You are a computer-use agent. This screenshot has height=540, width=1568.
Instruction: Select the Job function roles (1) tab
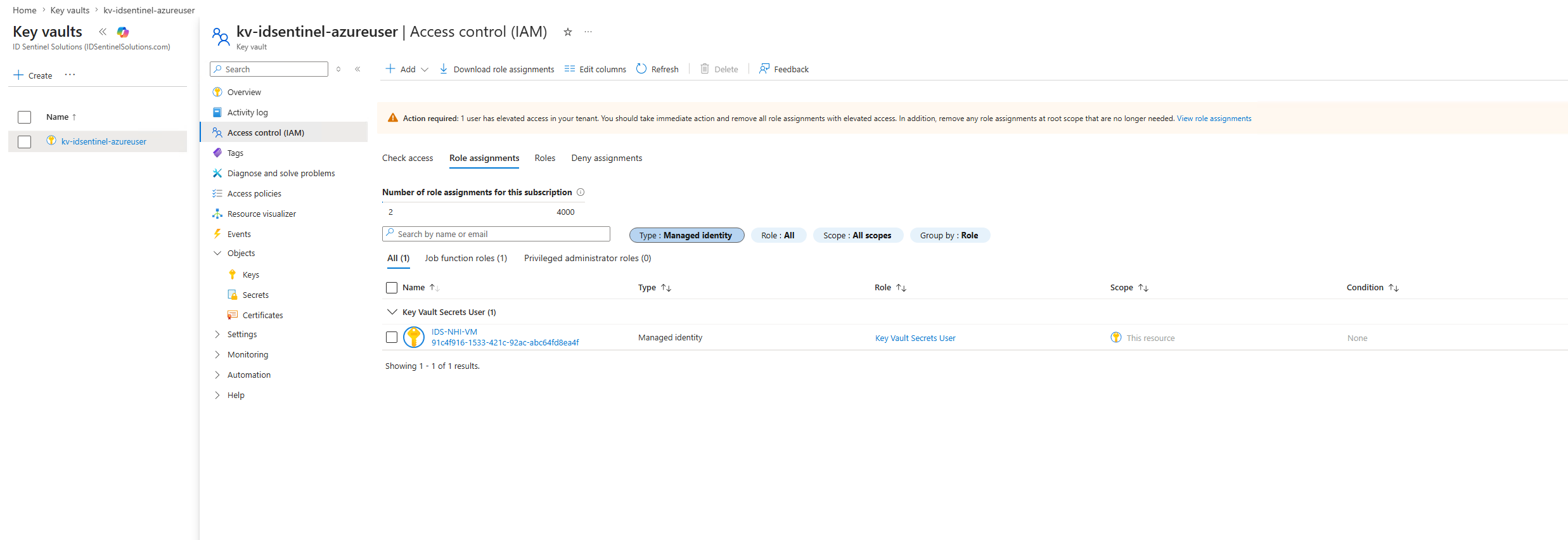[x=466, y=258]
